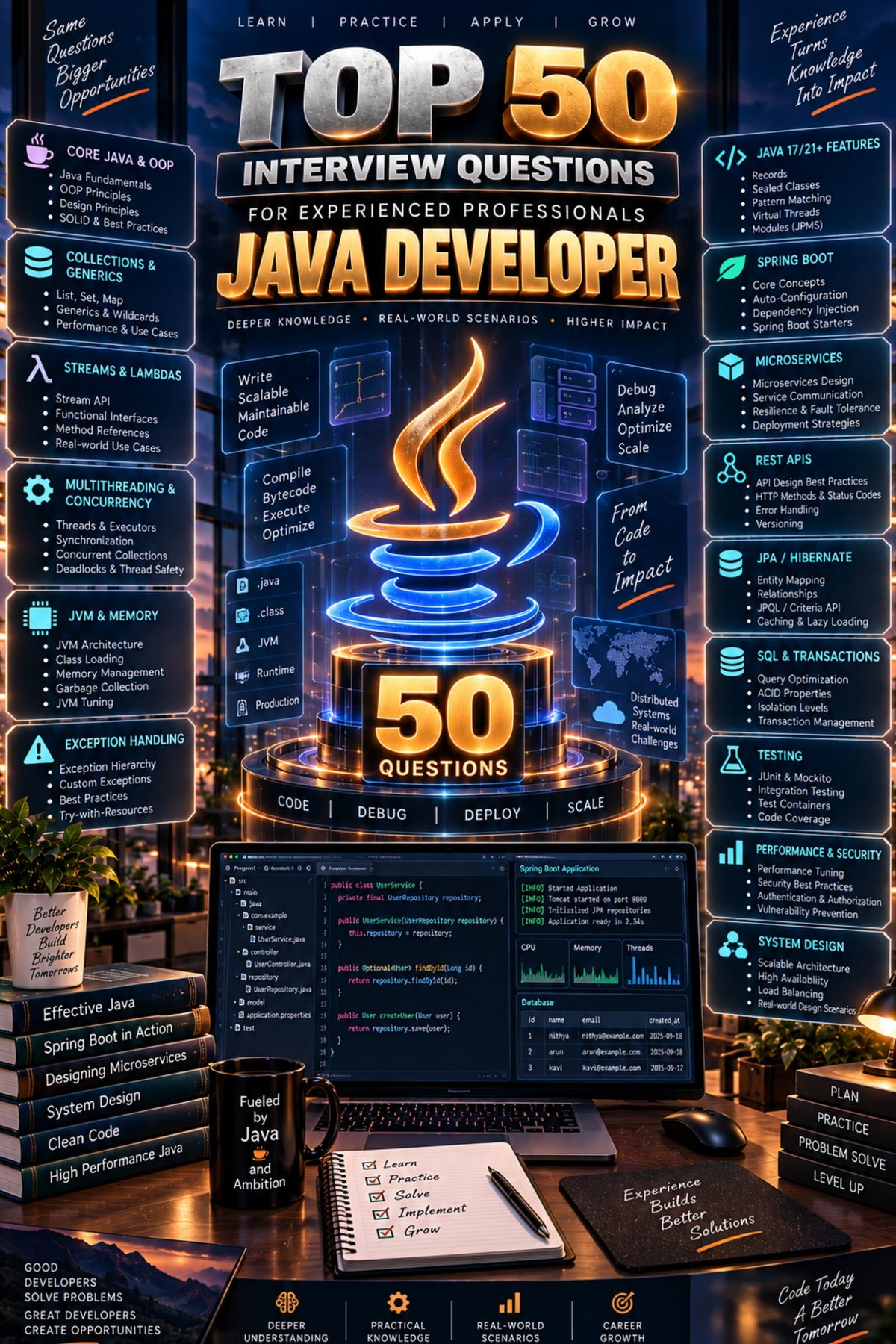
Task: Open the gear icon beside Multithreading & Concurrency
Action: pos(38,491)
